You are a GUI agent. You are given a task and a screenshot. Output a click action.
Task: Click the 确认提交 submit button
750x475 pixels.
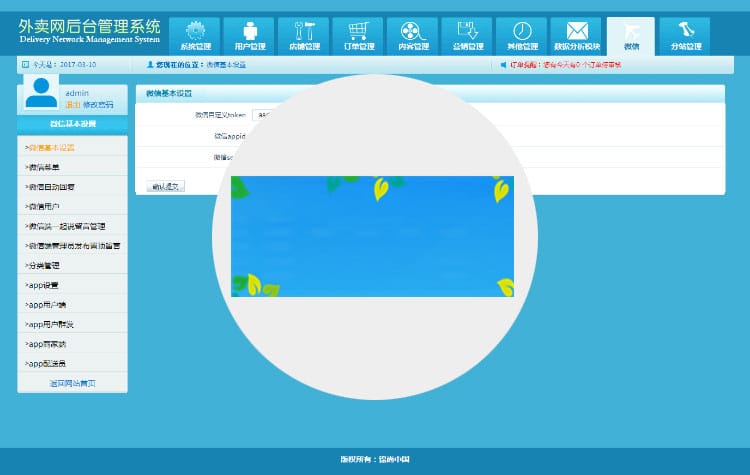[165, 187]
